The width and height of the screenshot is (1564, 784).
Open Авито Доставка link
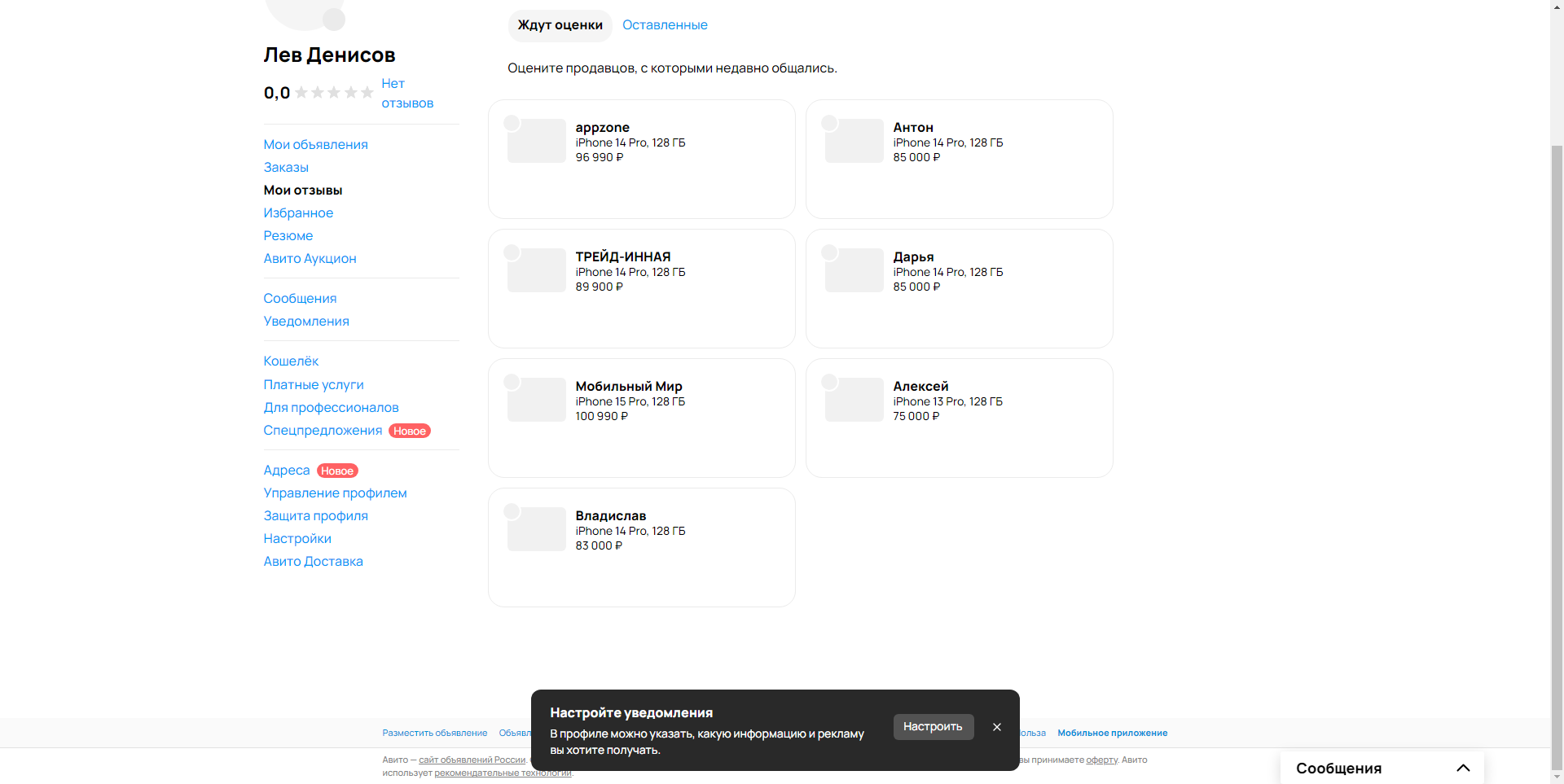tap(313, 561)
